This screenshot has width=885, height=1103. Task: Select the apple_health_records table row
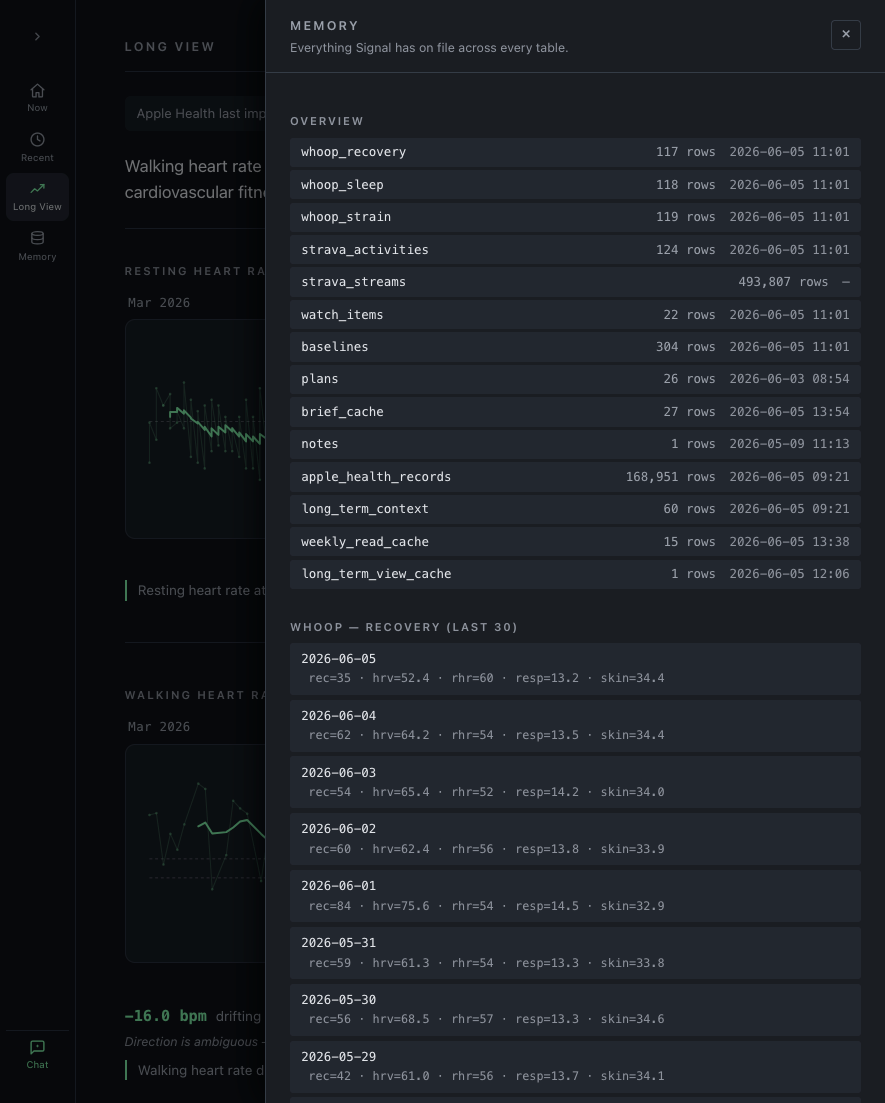[575, 477]
